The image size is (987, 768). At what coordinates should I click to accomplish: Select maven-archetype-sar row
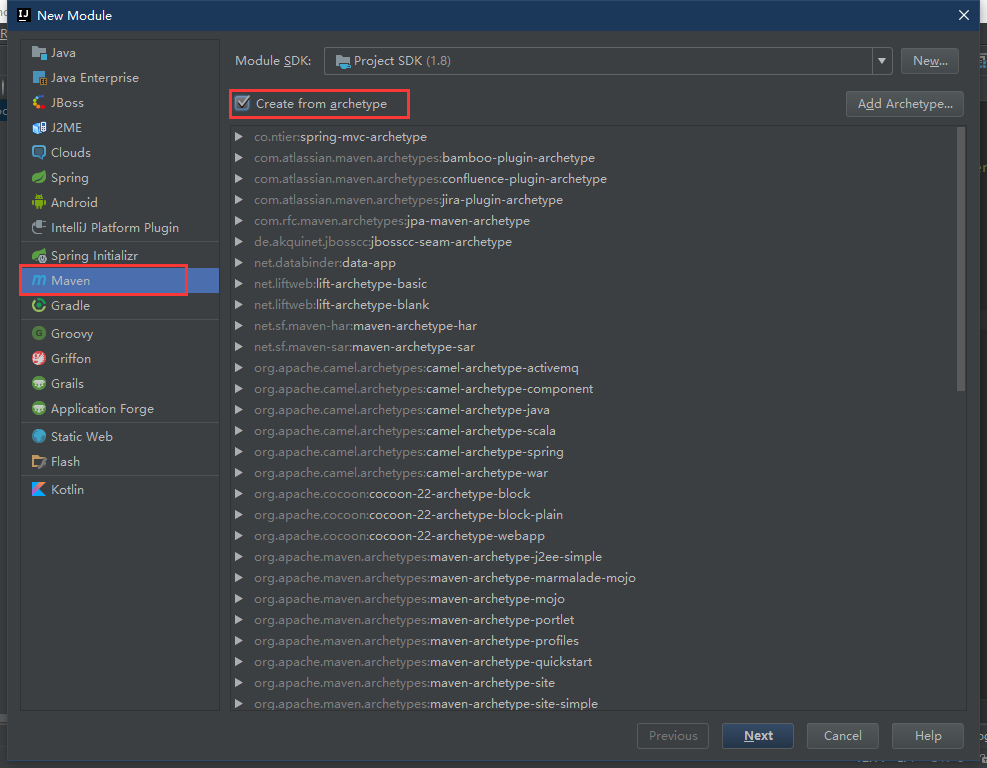(594, 347)
